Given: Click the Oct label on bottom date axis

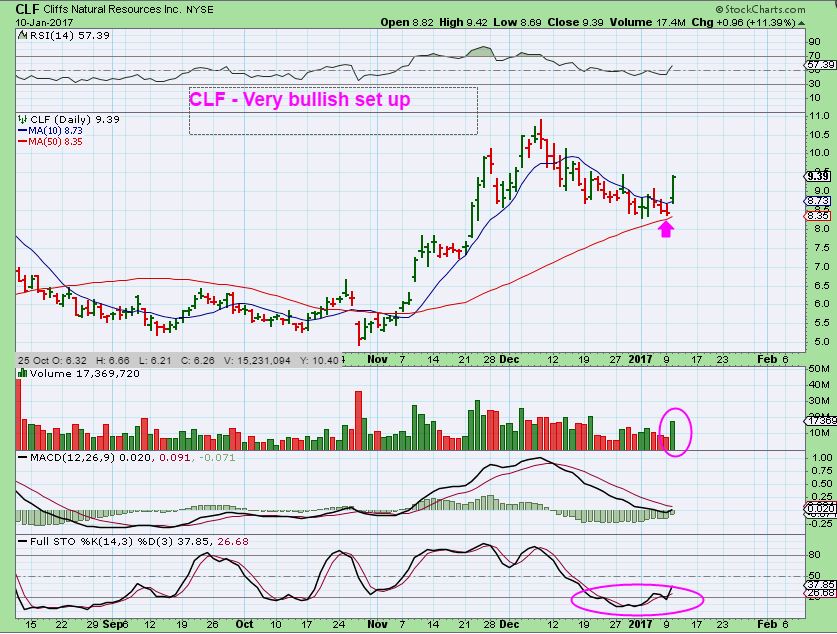Looking at the screenshot, I should point(244,624).
